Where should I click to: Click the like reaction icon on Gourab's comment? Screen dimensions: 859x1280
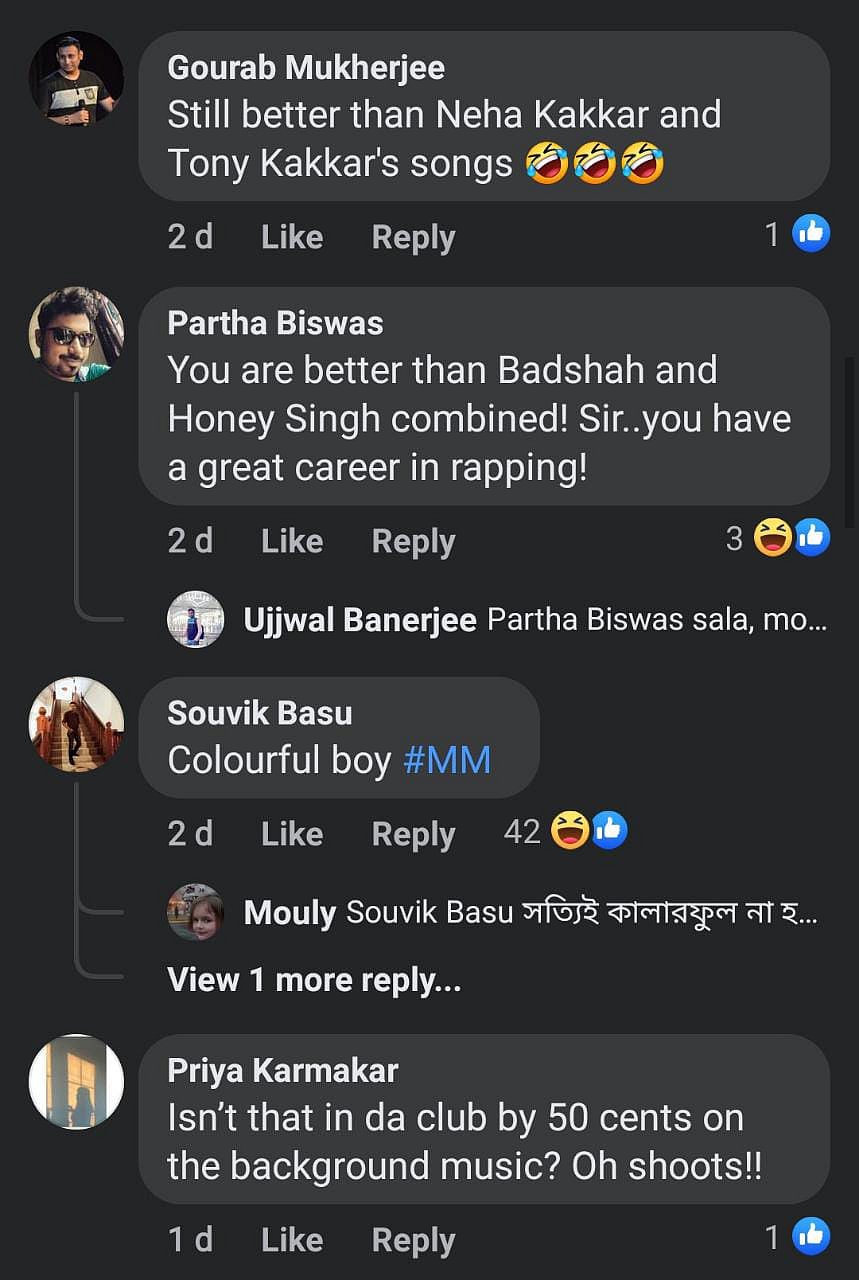click(x=810, y=234)
